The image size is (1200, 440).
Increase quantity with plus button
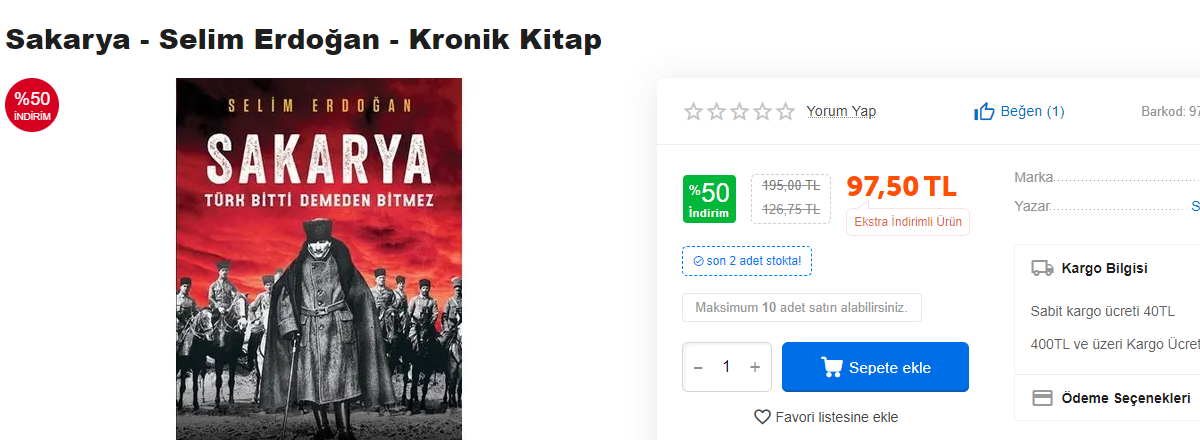(x=755, y=367)
